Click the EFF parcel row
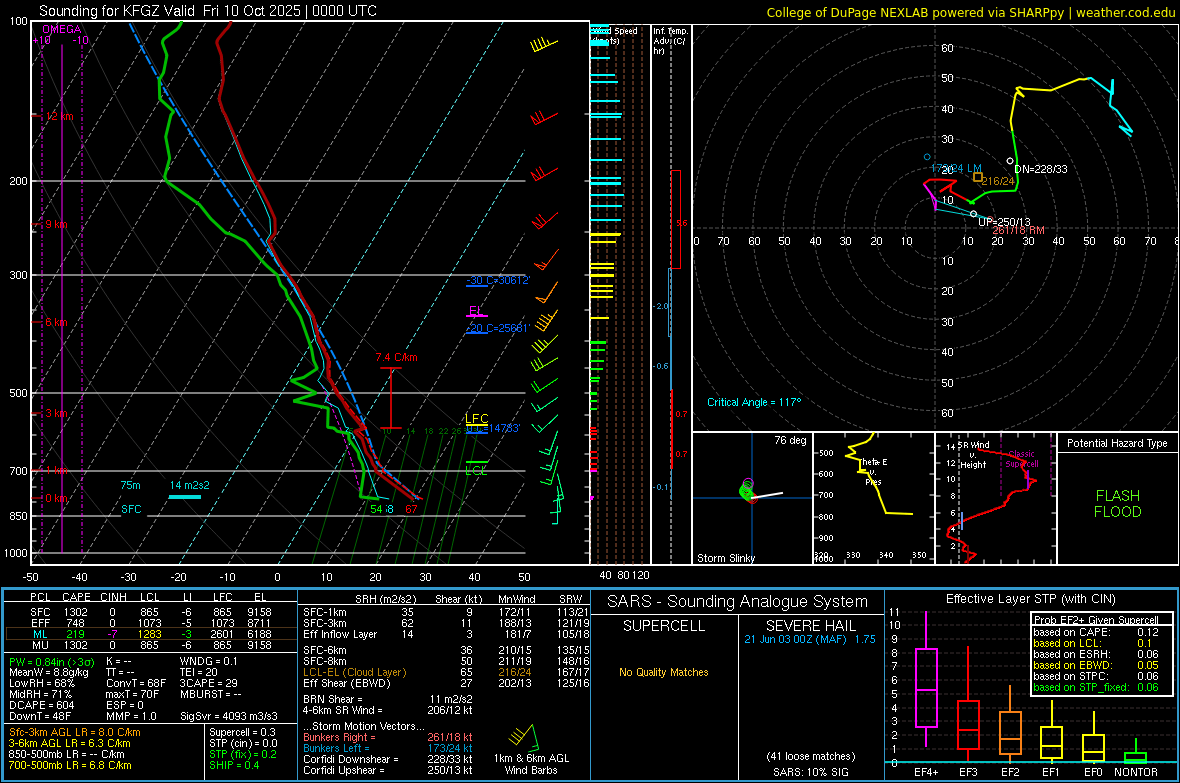This screenshot has width=1180, height=783. click(151, 623)
